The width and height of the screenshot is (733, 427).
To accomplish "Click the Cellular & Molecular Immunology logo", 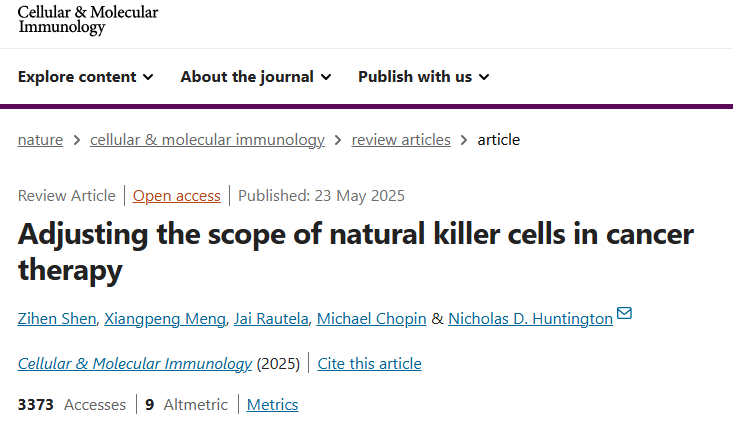I will coord(88,20).
